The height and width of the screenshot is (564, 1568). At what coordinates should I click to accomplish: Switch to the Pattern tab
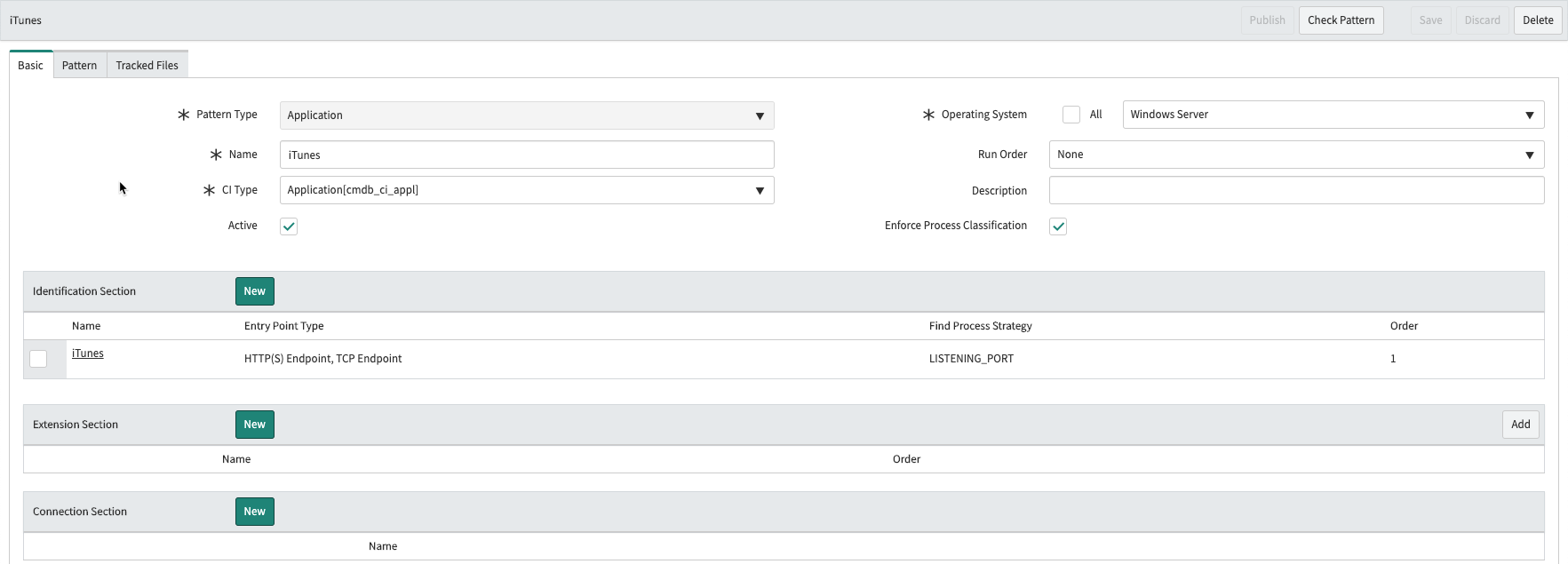(80, 65)
